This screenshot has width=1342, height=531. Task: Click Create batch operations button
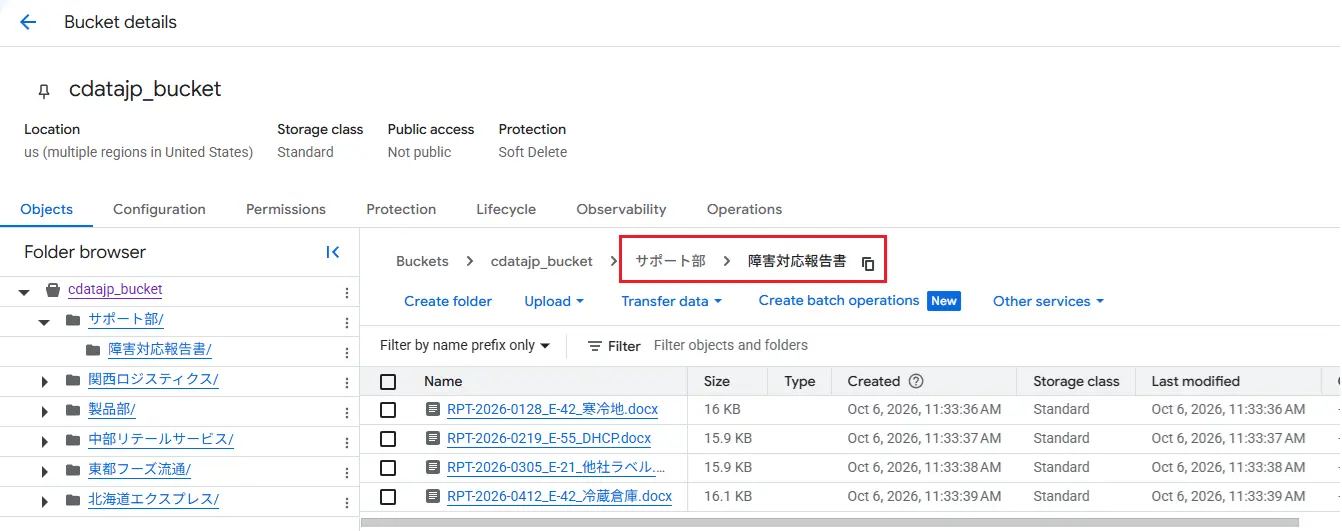(839, 300)
